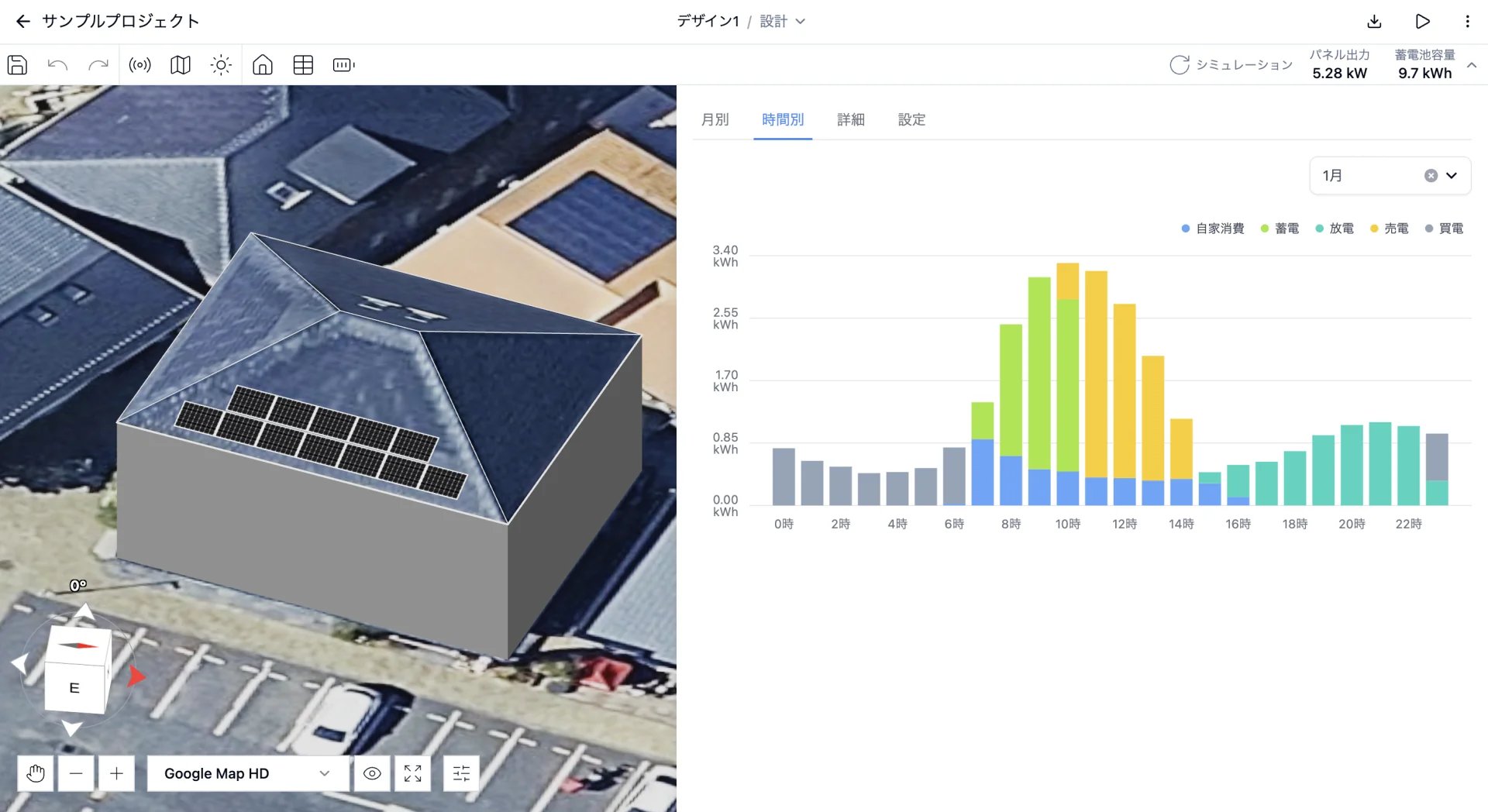Screen dimensions: 1488x812
Task: Click the E face of view cube
Action: [x=74, y=687]
